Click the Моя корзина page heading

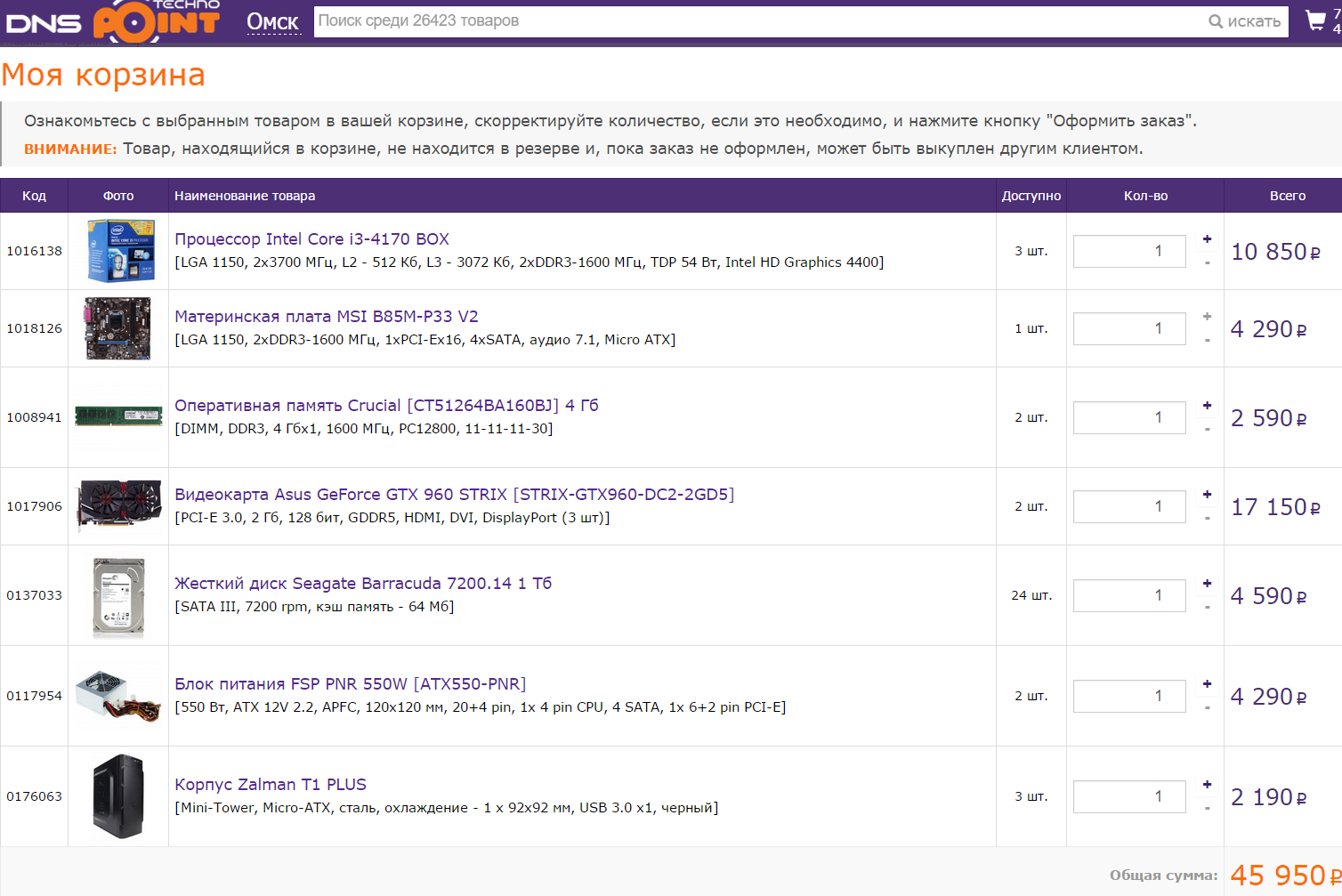tap(103, 75)
